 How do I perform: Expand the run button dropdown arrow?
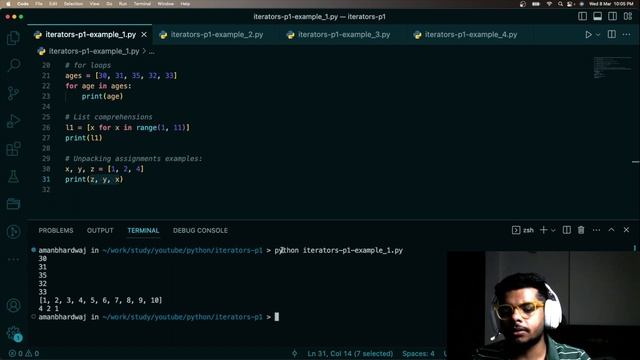(598, 35)
